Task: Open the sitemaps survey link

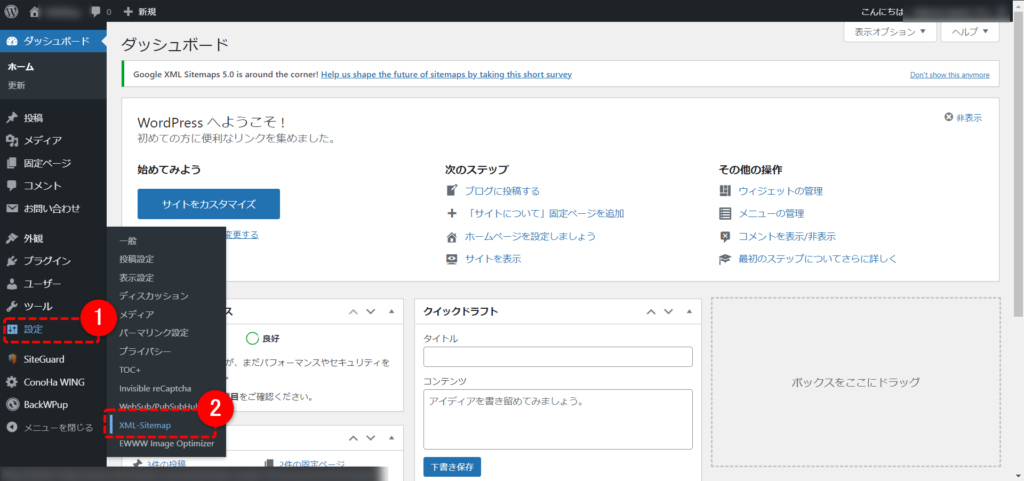Action: point(446,74)
